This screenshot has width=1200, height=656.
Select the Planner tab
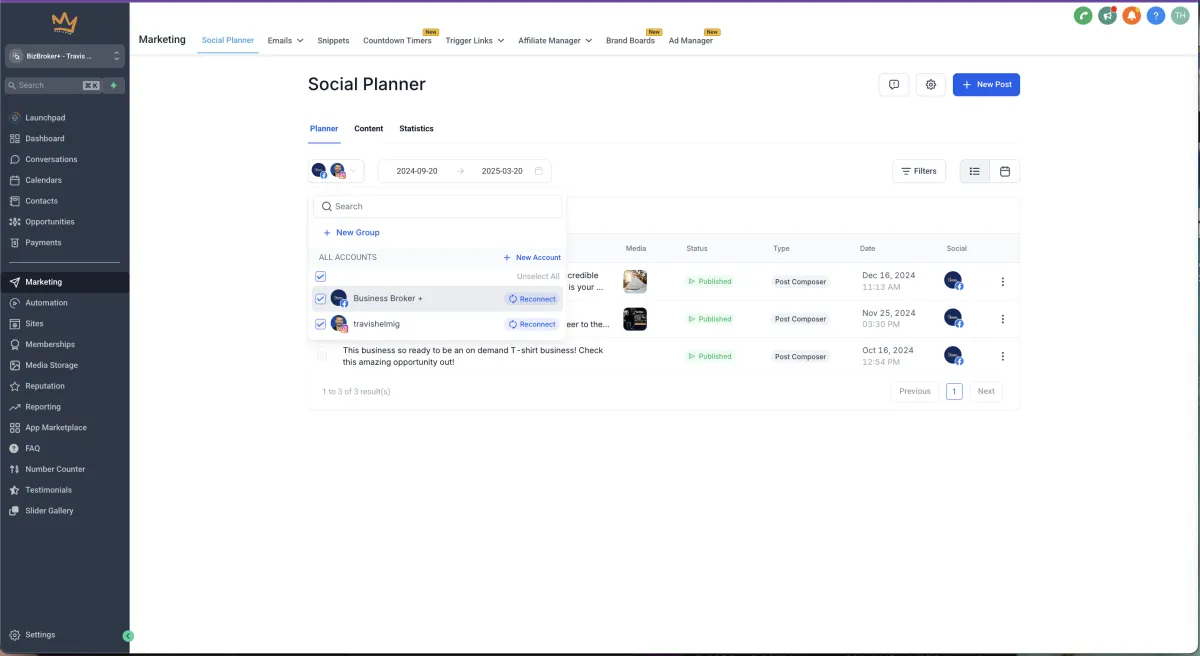coord(324,129)
